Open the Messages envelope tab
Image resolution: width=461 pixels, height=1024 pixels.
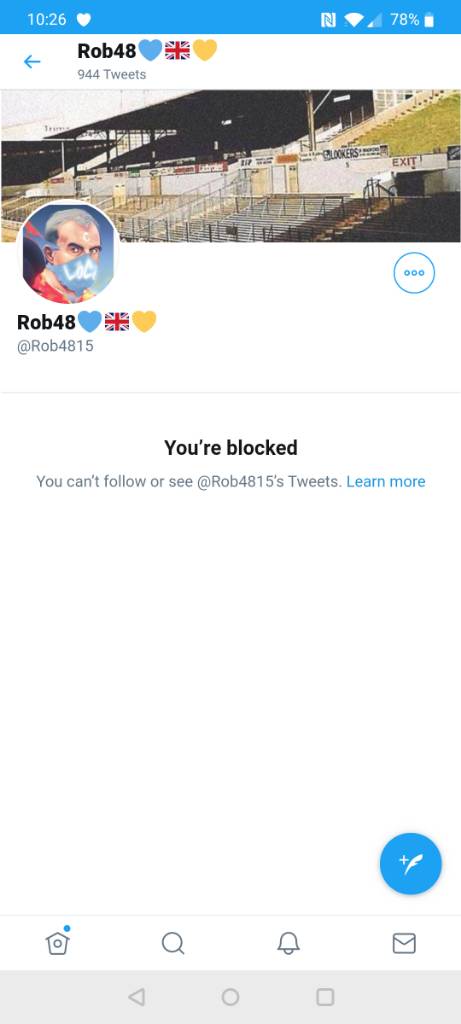tap(404, 943)
